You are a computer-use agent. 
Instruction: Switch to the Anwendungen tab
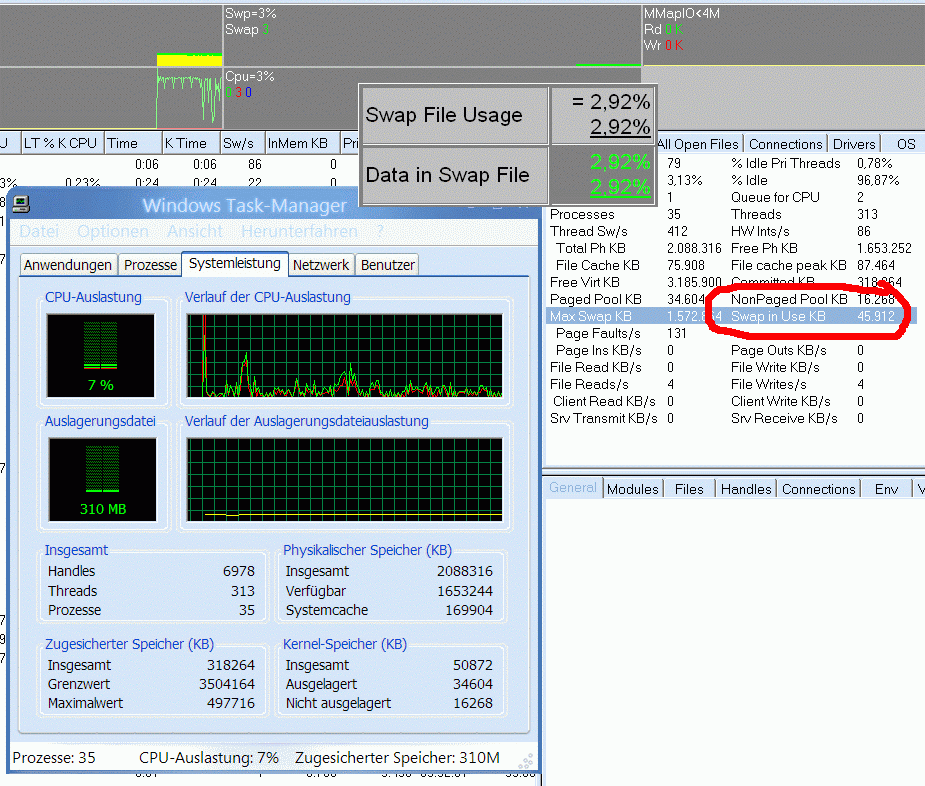(68, 265)
